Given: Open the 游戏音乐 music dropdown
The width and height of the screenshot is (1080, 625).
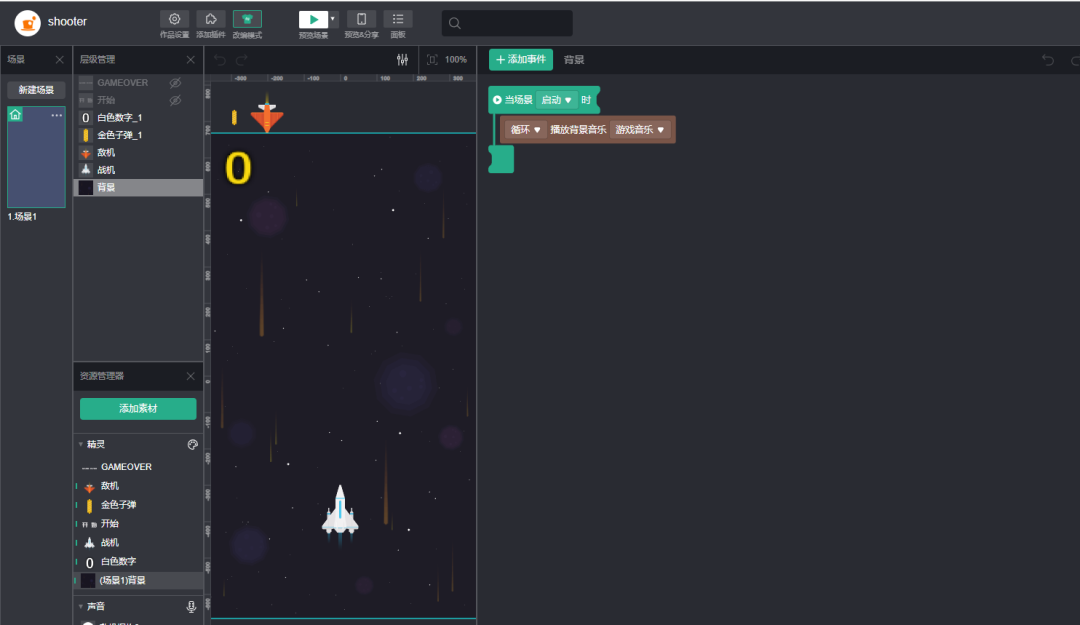Looking at the screenshot, I should (x=640, y=130).
